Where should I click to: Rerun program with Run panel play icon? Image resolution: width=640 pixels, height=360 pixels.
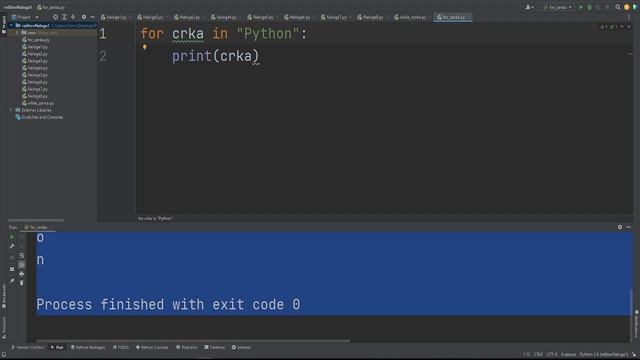point(12,237)
